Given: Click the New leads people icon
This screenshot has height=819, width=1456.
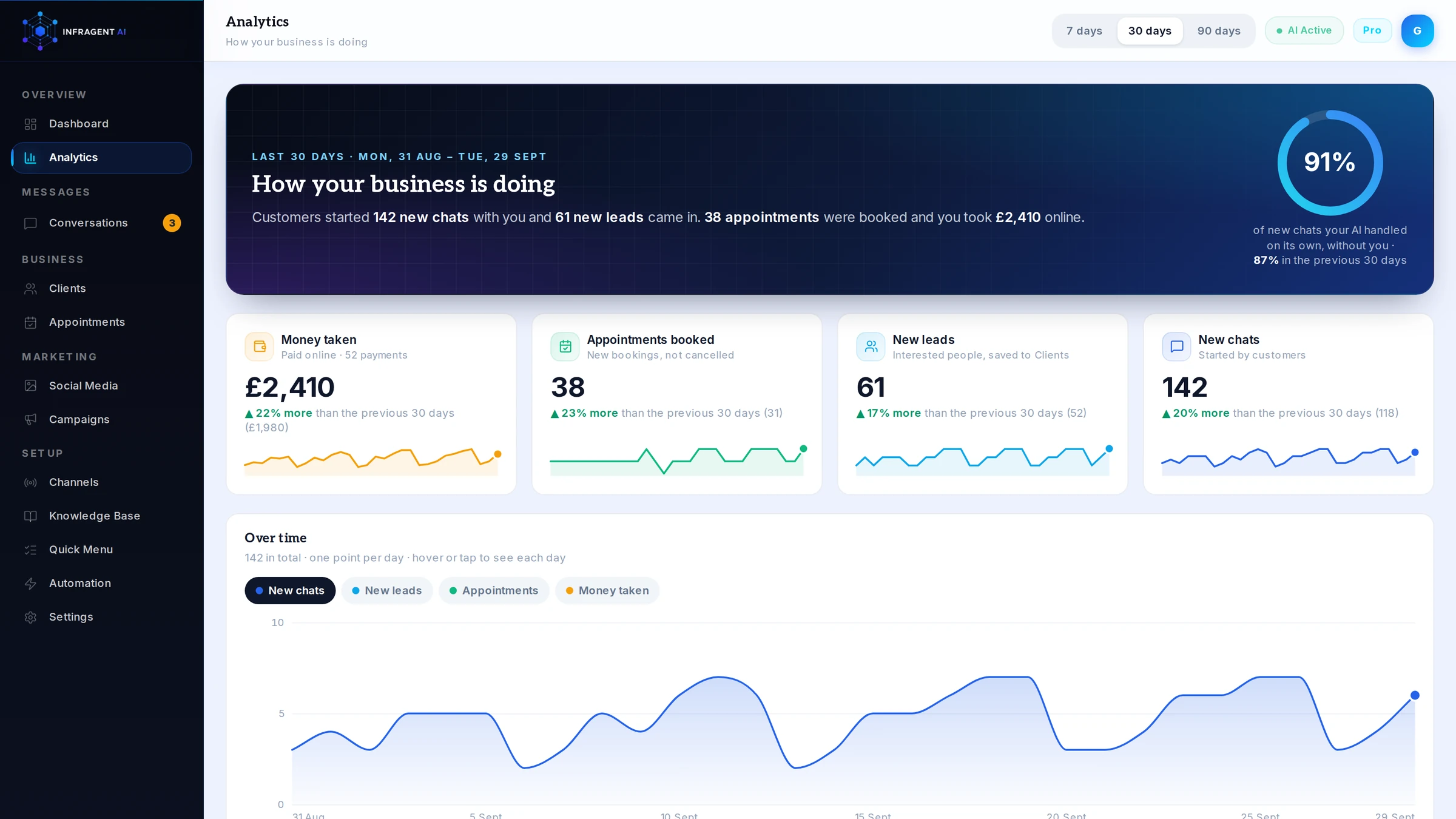Looking at the screenshot, I should (871, 346).
